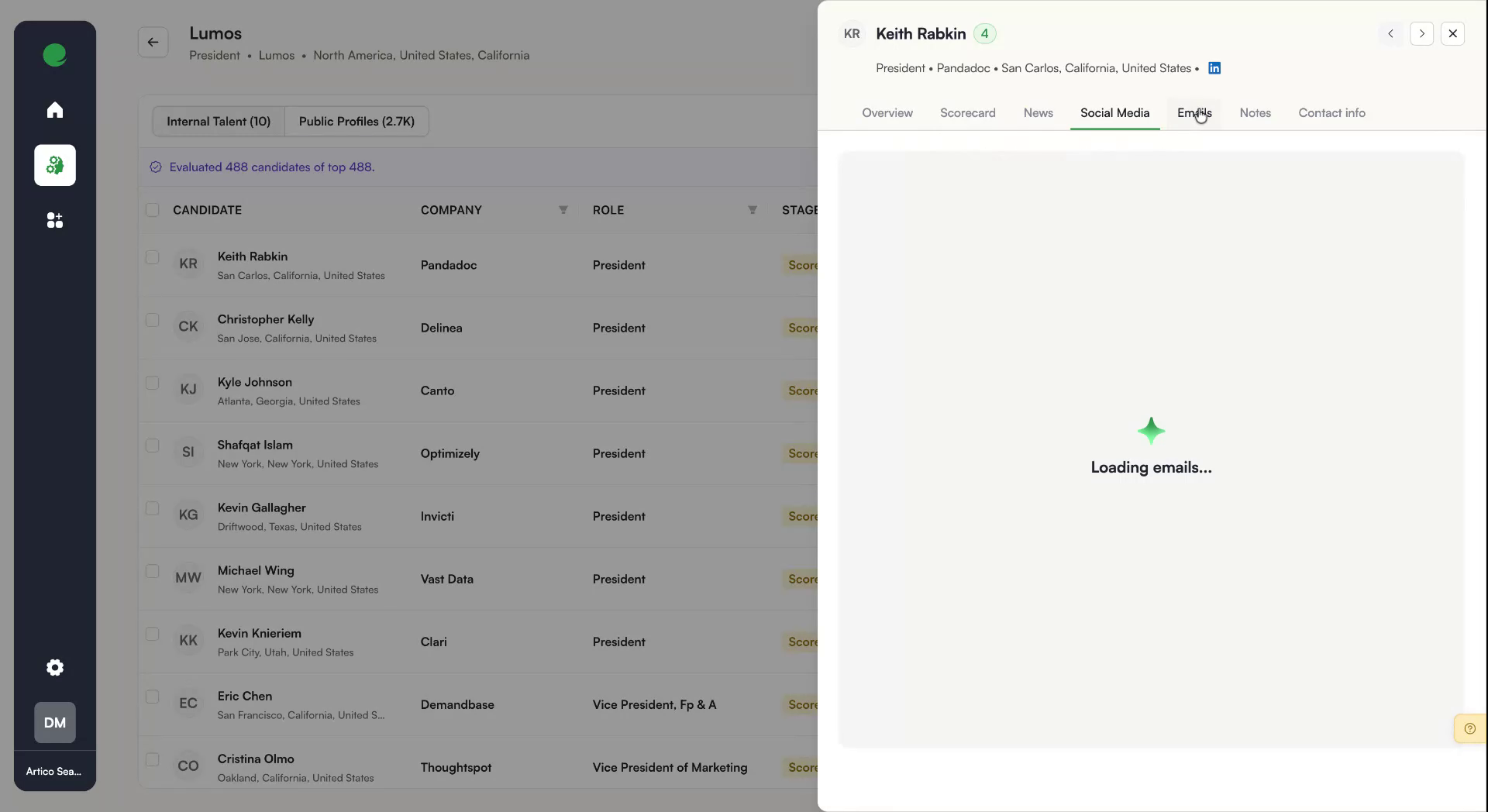Open the Contact info tab

(x=1331, y=113)
